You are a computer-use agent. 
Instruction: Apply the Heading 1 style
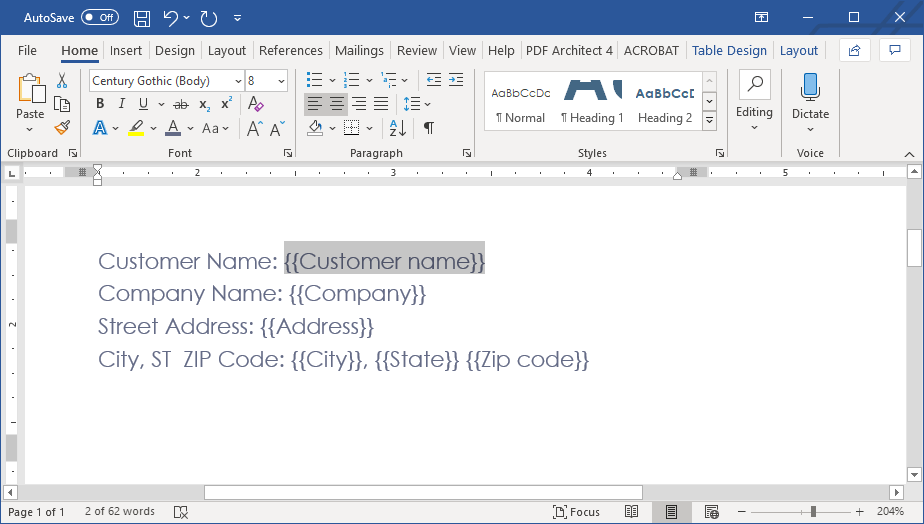pos(592,101)
